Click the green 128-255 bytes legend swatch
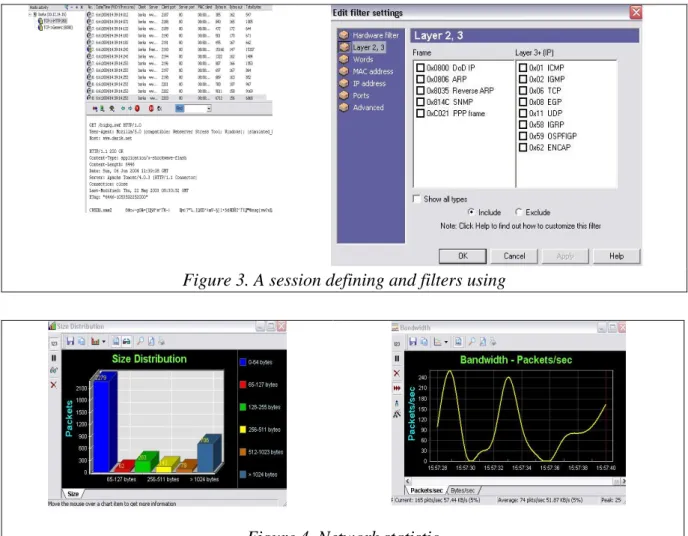688x536 pixels. tap(243, 407)
